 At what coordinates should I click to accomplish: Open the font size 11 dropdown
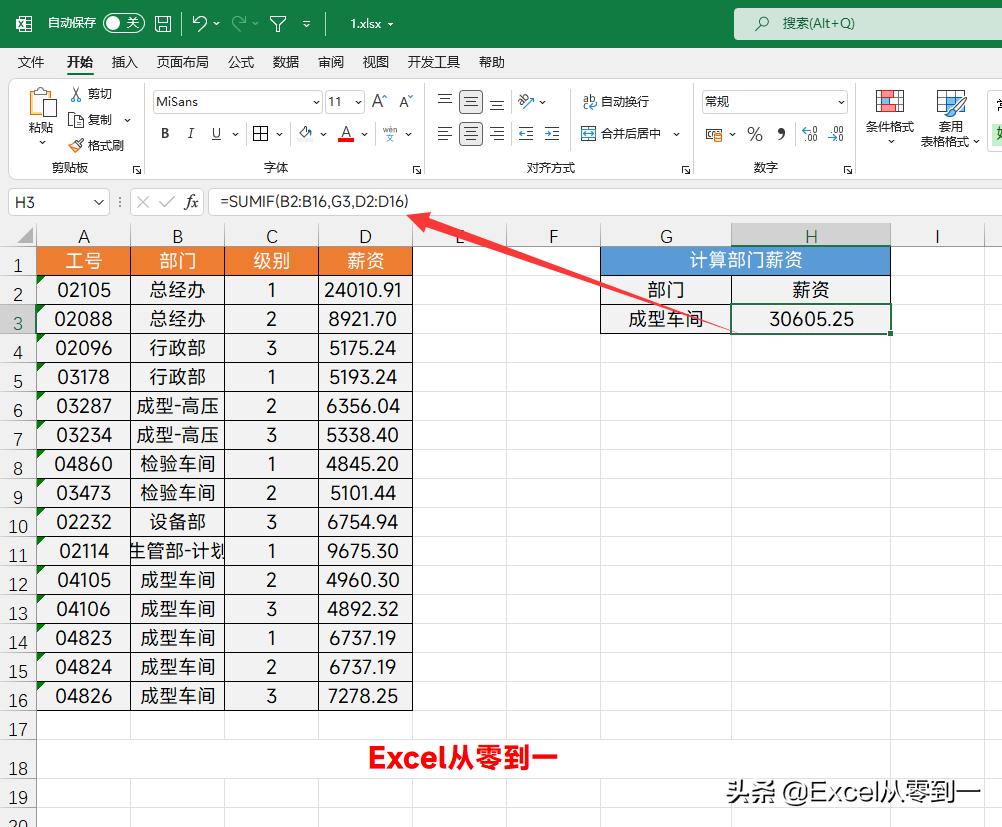click(356, 101)
